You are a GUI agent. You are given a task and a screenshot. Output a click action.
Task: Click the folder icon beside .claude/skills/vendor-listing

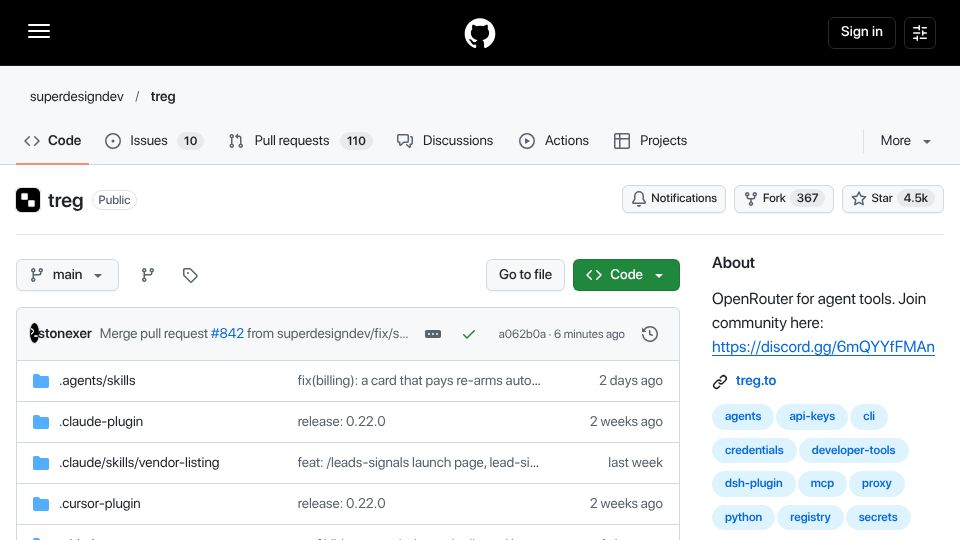pyautogui.click(x=40, y=463)
